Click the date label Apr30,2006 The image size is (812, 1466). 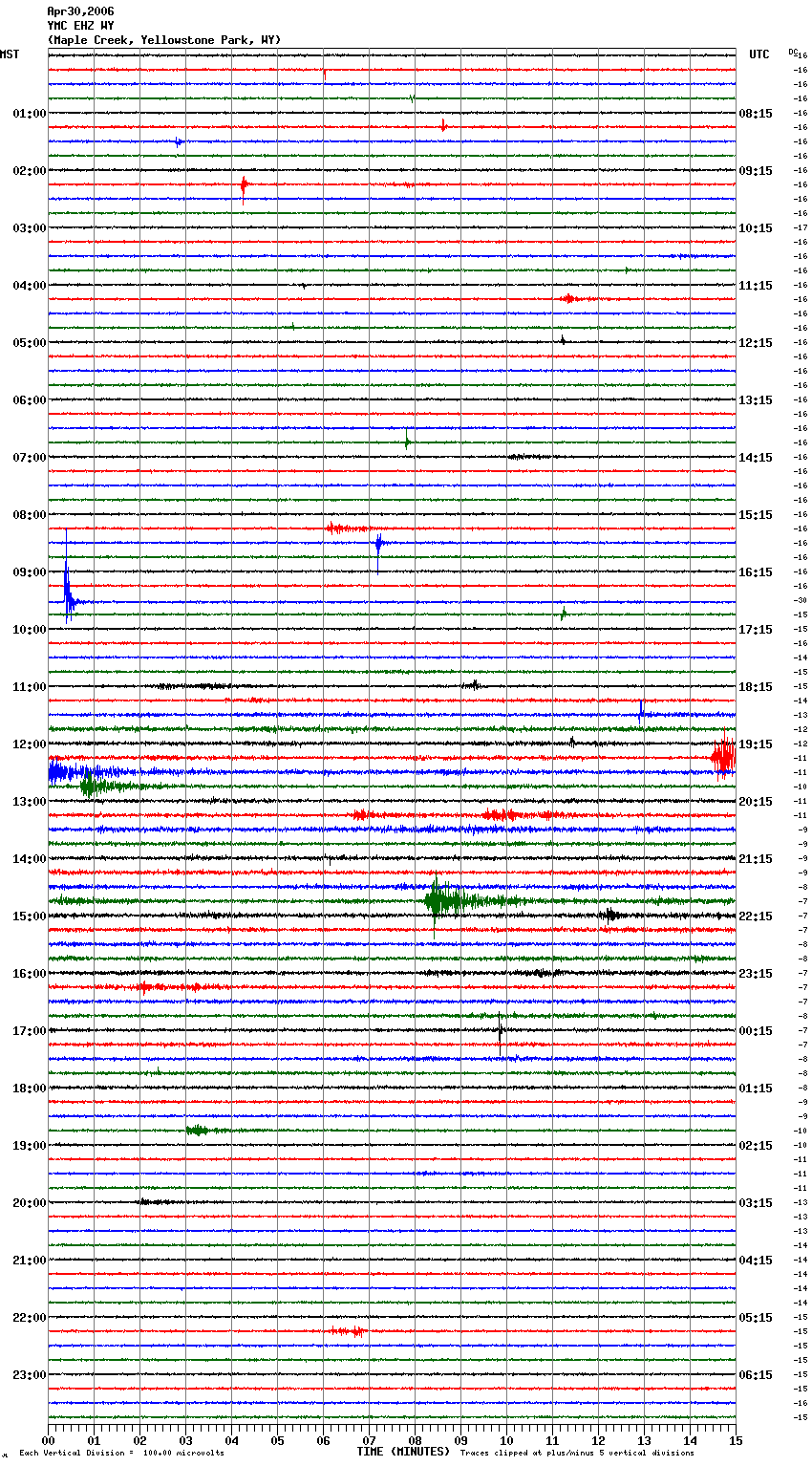(x=80, y=11)
